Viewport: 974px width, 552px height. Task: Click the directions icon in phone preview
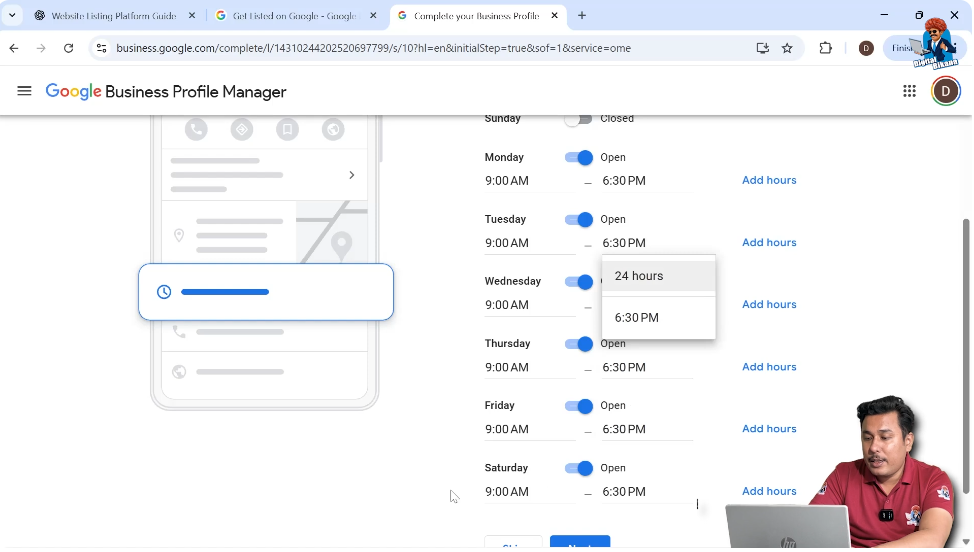point(242,129)
